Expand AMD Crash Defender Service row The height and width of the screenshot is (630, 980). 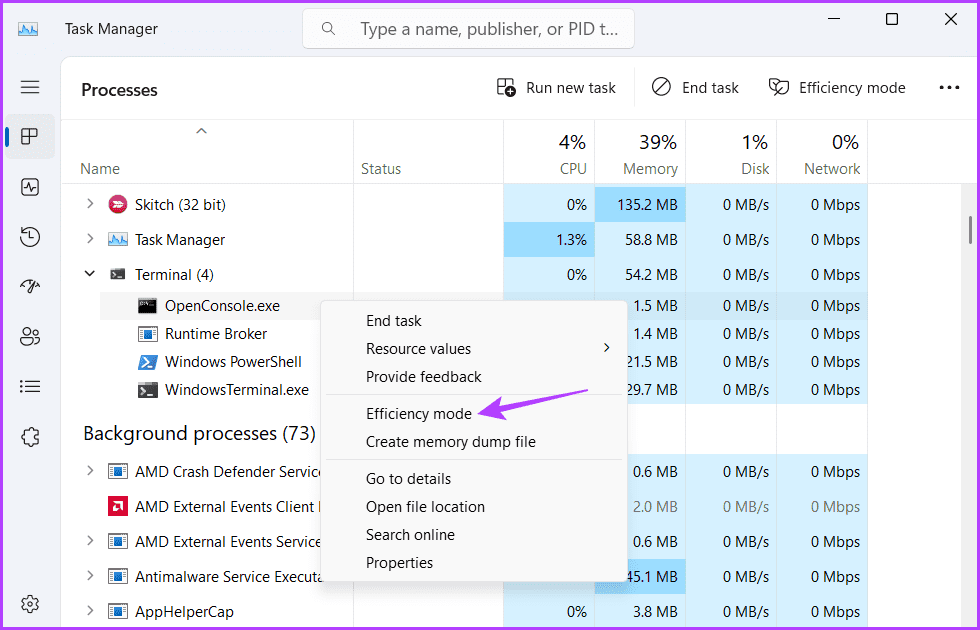pyautogui.click(x=90, y=471)
